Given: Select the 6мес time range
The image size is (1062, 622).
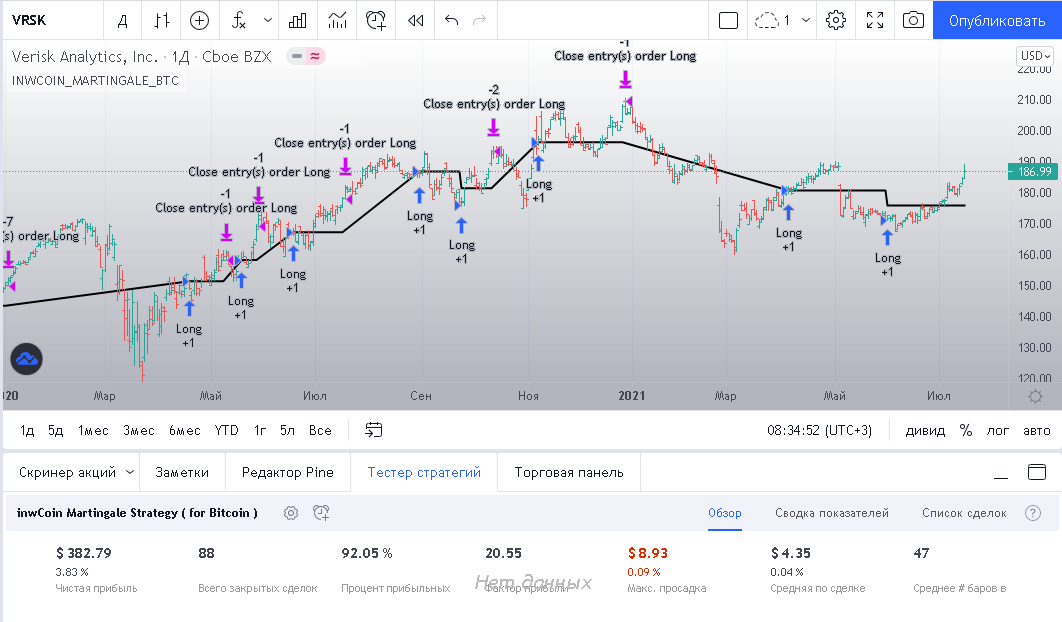Looking at the screenshot, I should click(184, 430).
